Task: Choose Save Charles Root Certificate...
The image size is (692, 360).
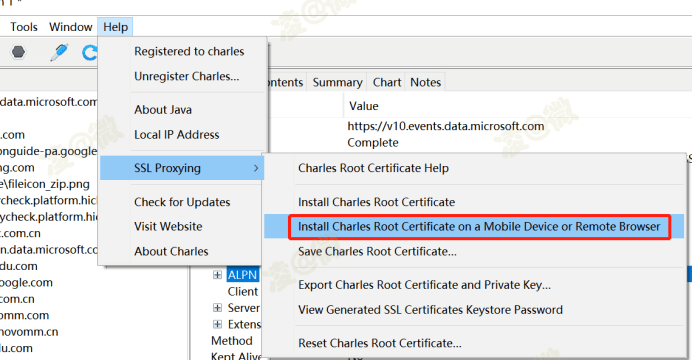Action: [377, 251]
